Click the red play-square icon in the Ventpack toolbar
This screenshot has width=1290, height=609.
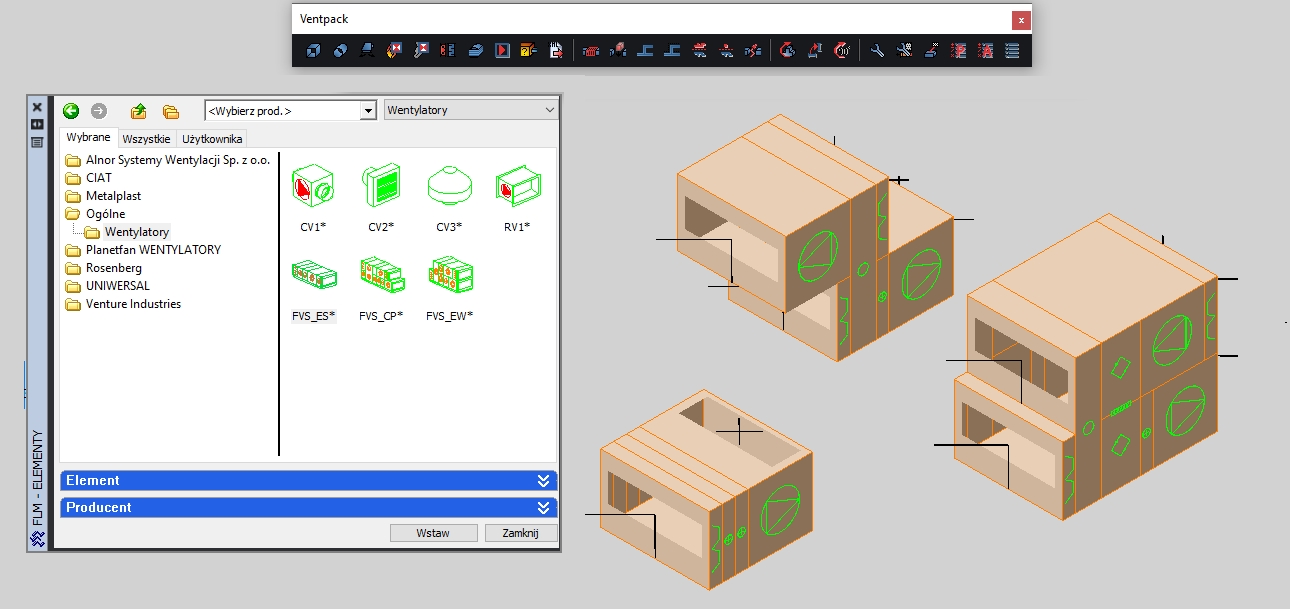point(503,50)
